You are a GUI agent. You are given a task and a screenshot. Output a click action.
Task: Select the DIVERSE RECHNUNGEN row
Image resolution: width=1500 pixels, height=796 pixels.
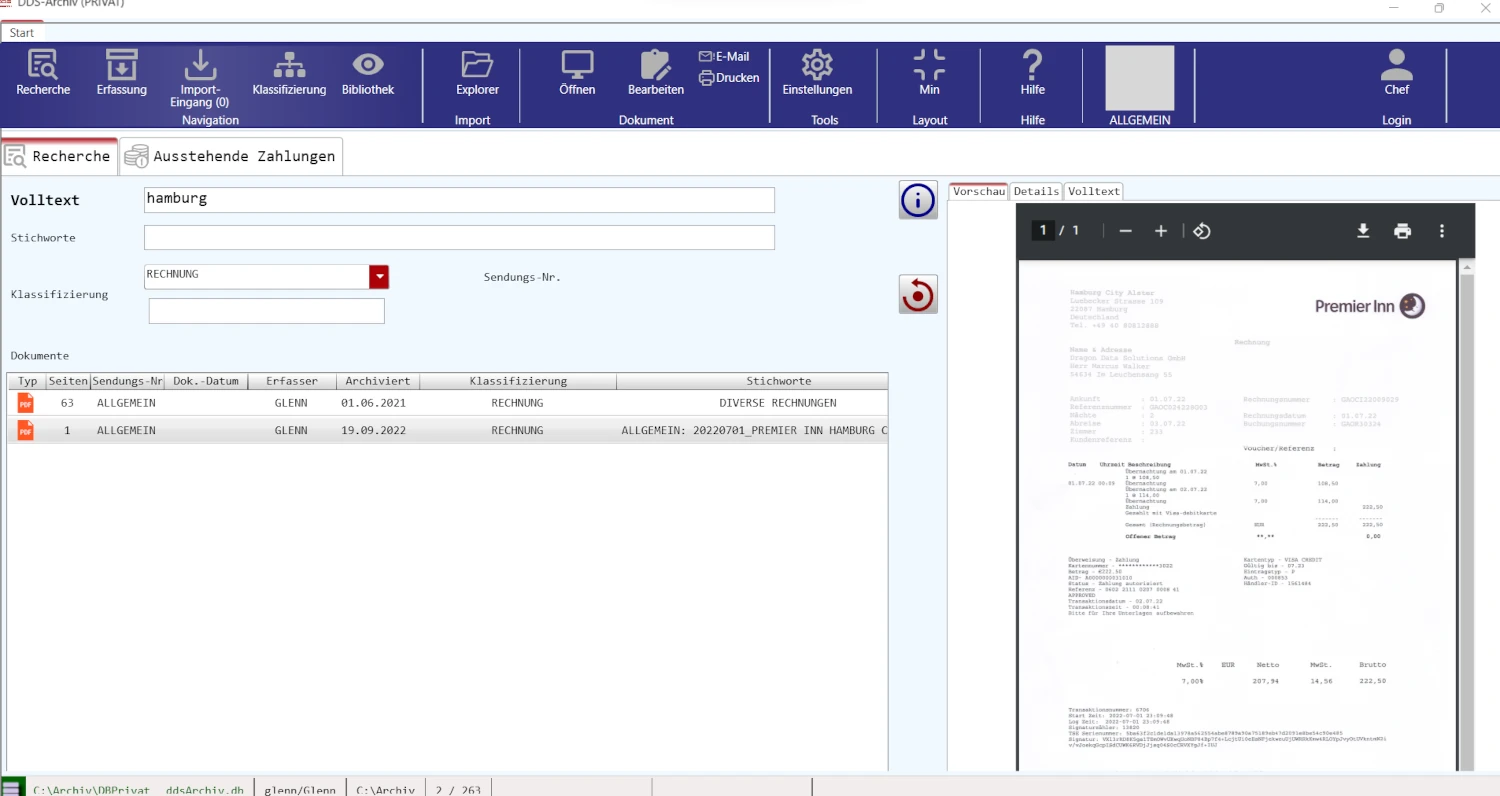pos(448,403)
